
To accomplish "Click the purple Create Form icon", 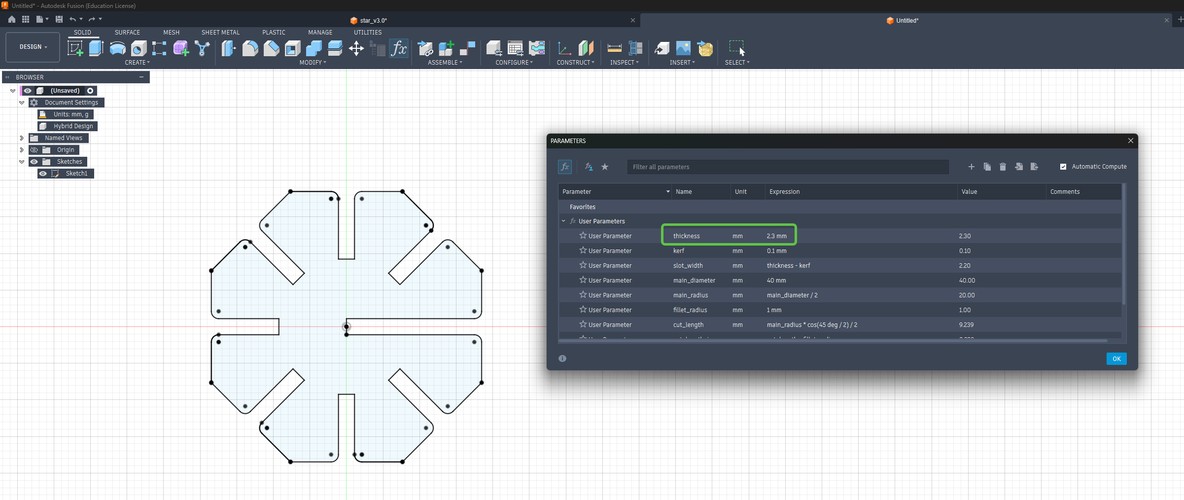I will (x=180, y=48).
